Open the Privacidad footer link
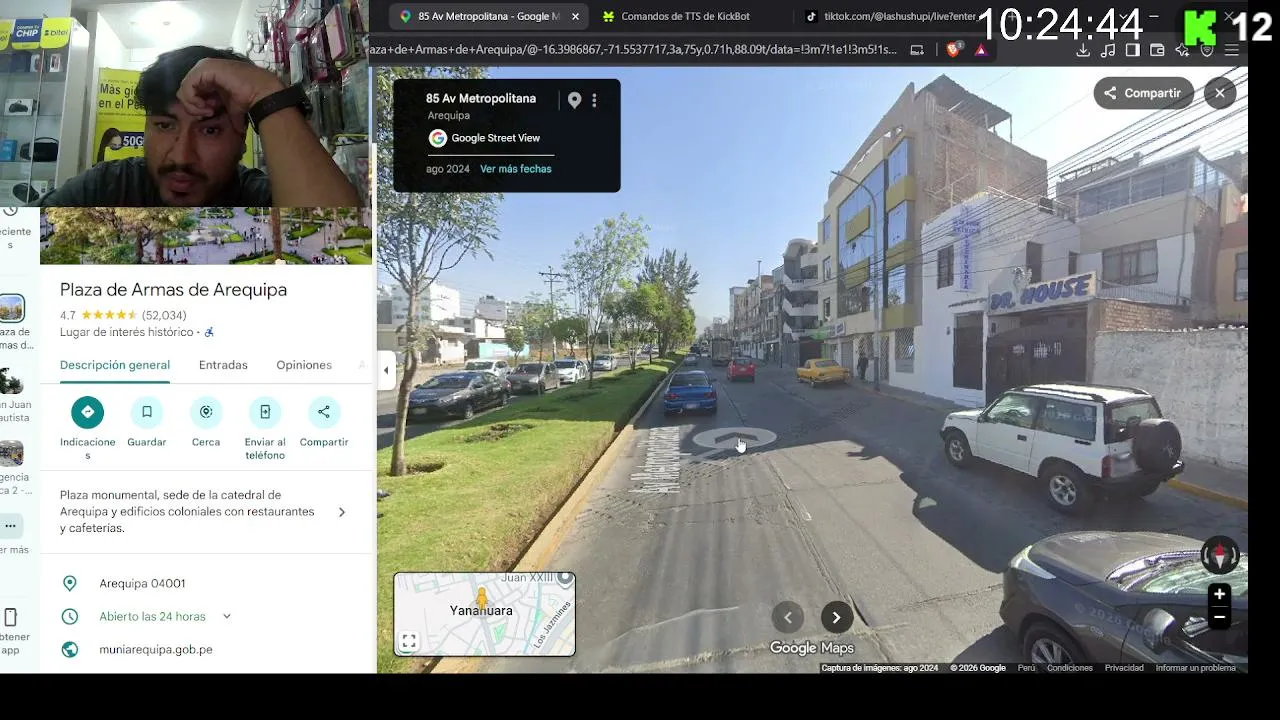The height and width of the screenshot is (720, 1280). [1124, 668]
